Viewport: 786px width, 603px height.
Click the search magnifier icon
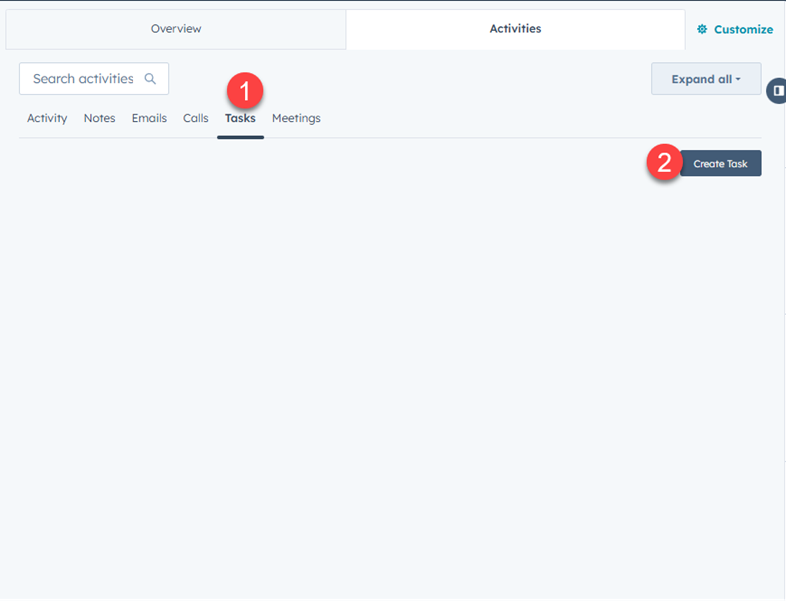pos(150,79)
